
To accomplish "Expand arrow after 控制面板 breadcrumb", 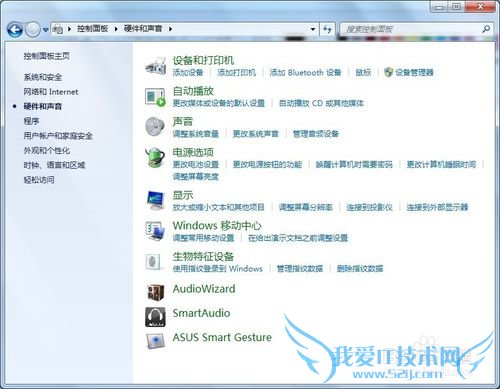I will coord(116,29).
